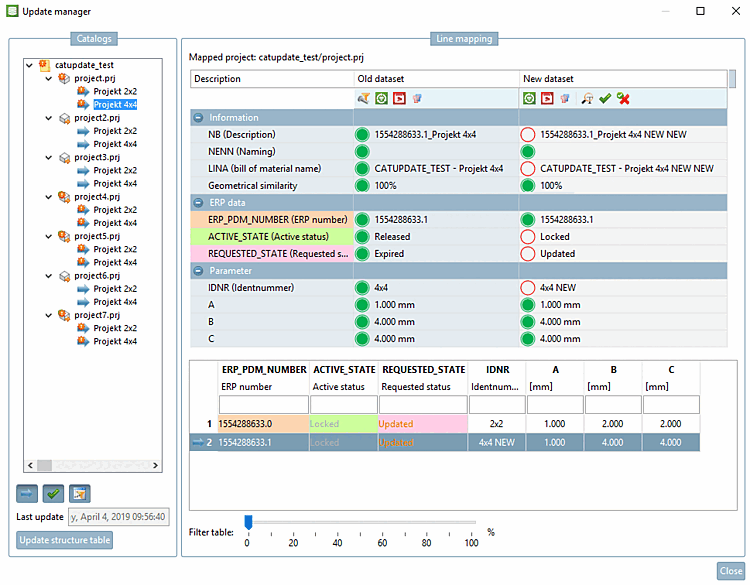Click the ERP_PDM_NUMBER filter input field
750x585 pixels.
pyautogui.click(x=263, y=404)
